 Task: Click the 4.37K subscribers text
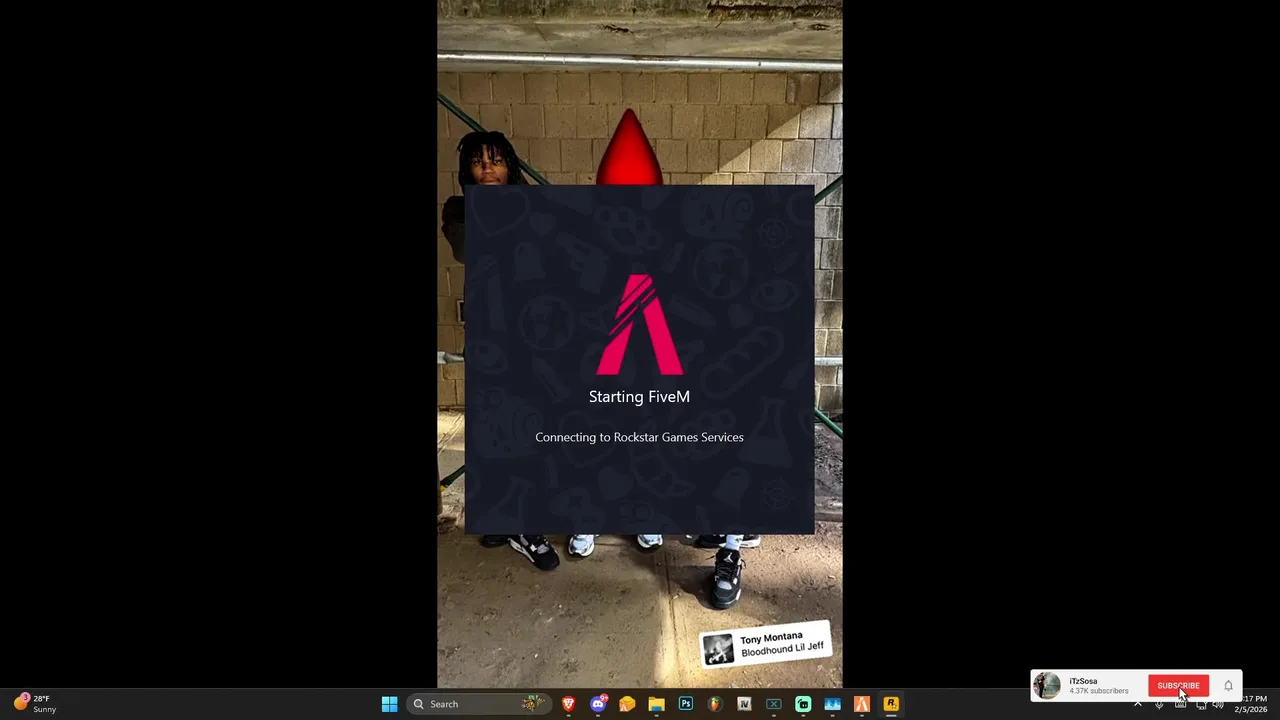coord(1098,691)
